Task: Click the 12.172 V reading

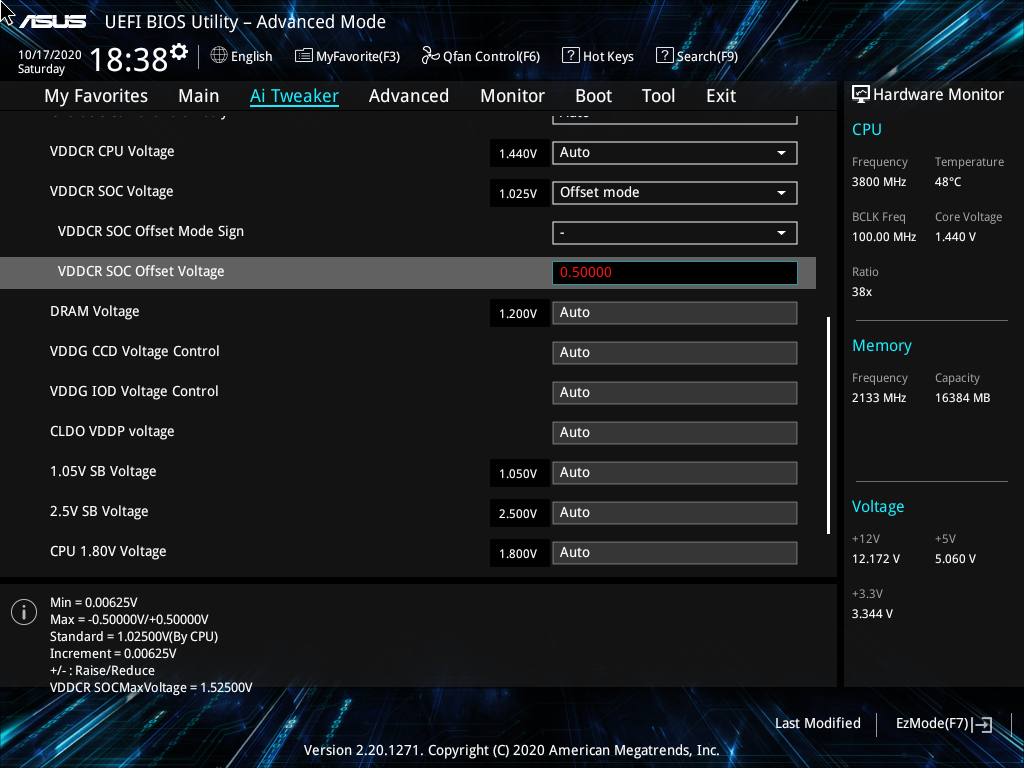Action: coord(876,559)
